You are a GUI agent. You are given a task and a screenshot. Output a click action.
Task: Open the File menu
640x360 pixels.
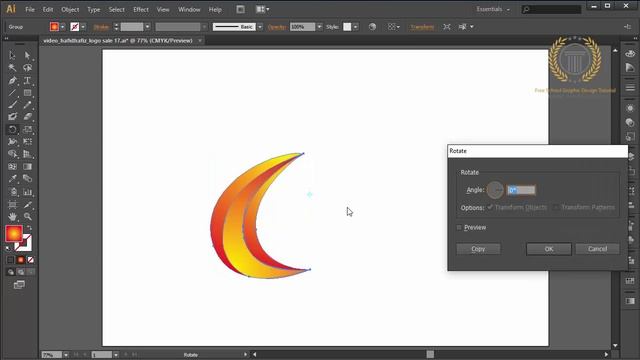tap(30, 9)
